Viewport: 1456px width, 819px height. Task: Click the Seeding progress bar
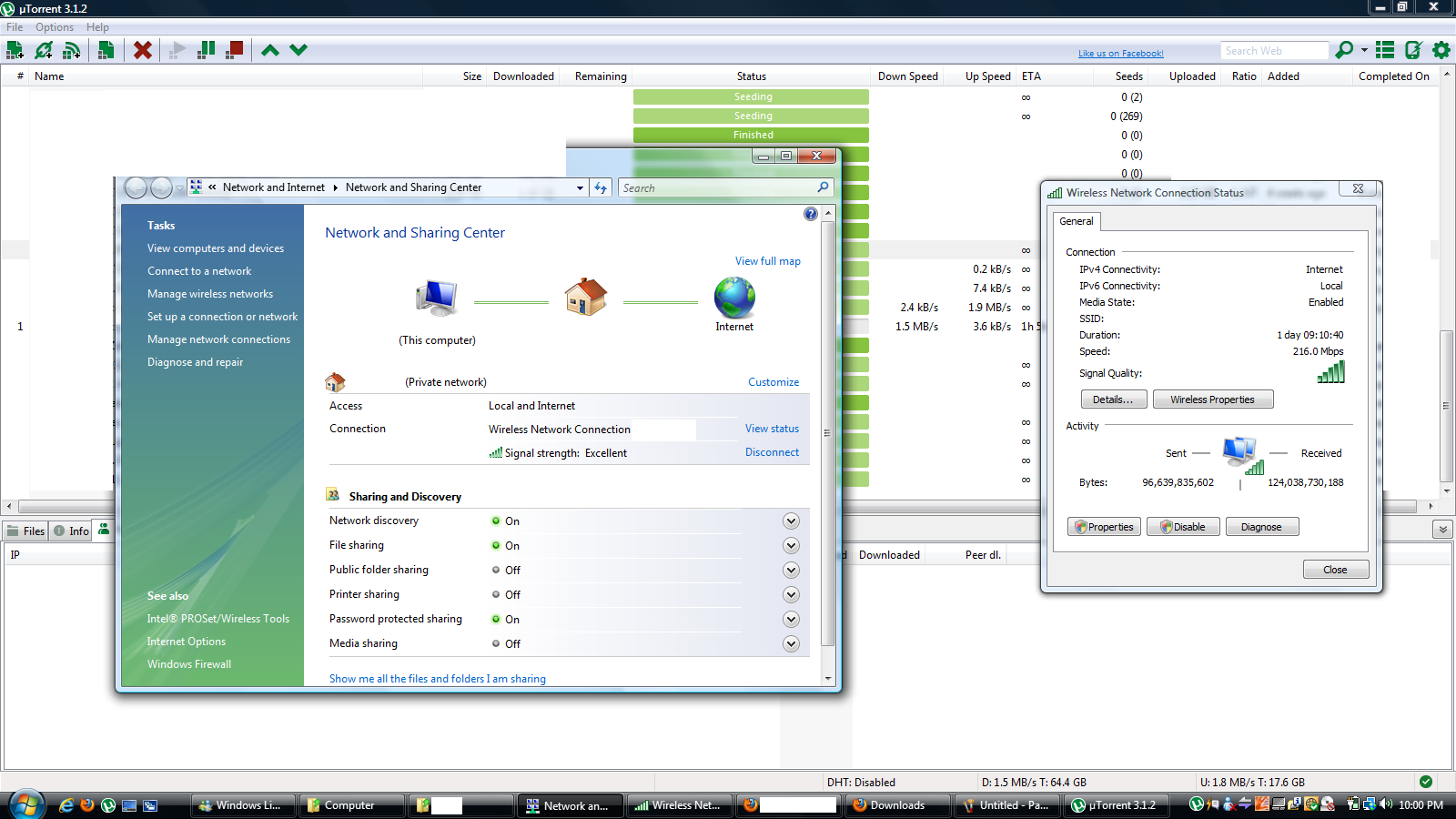tap(753, 96)
